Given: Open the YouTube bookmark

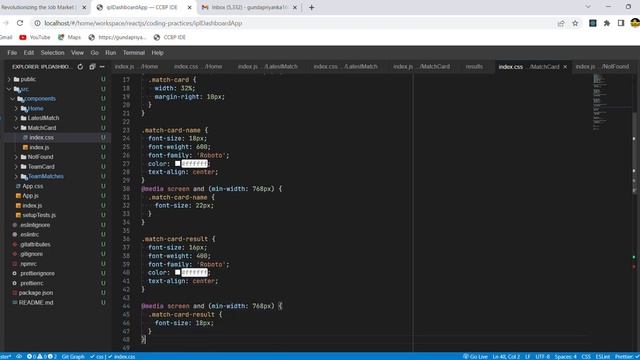Looking at the screenshot, I should 35,37.
